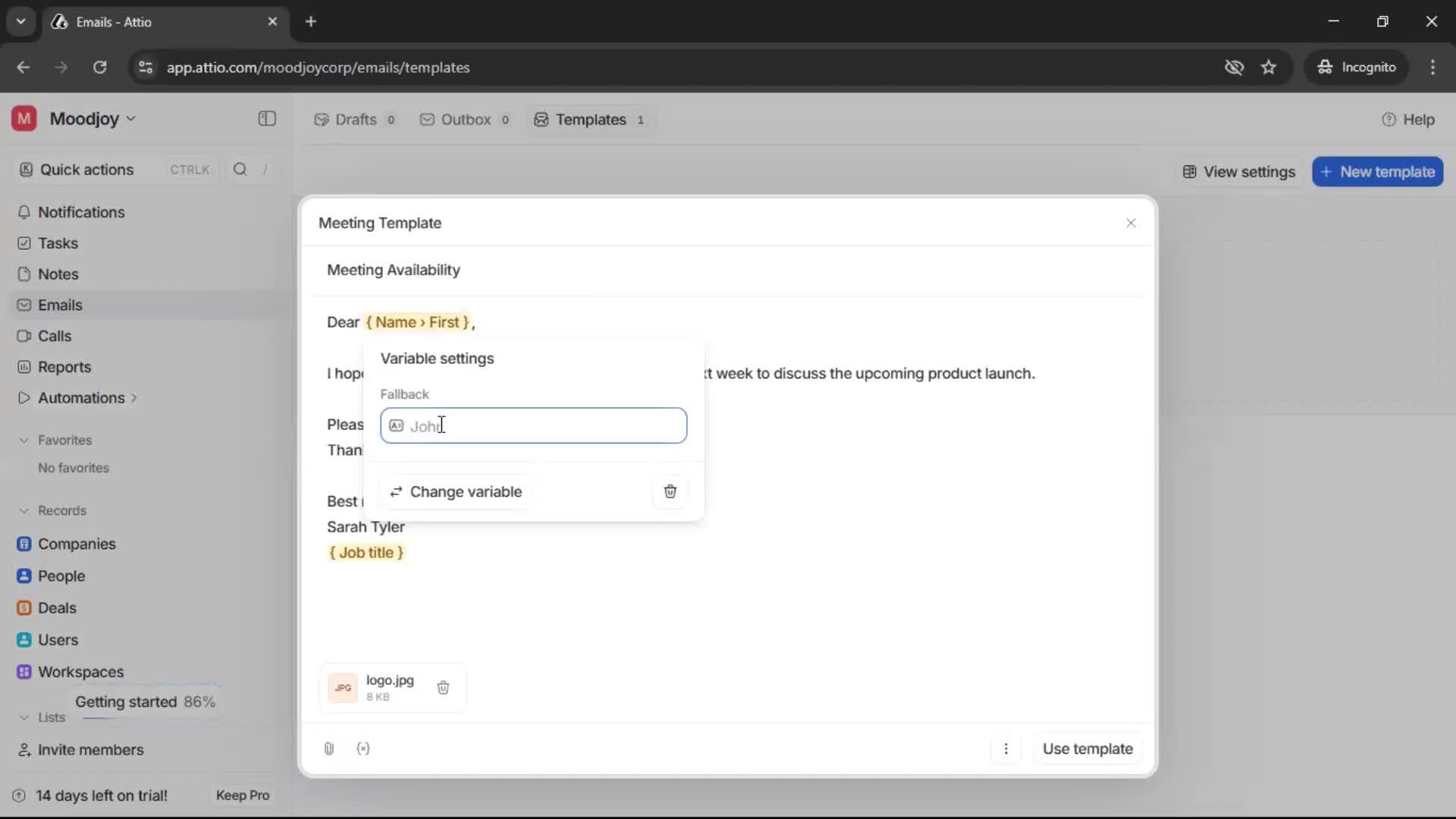
Task: Delete the fallback variable via trash icon
Action: 670,491
